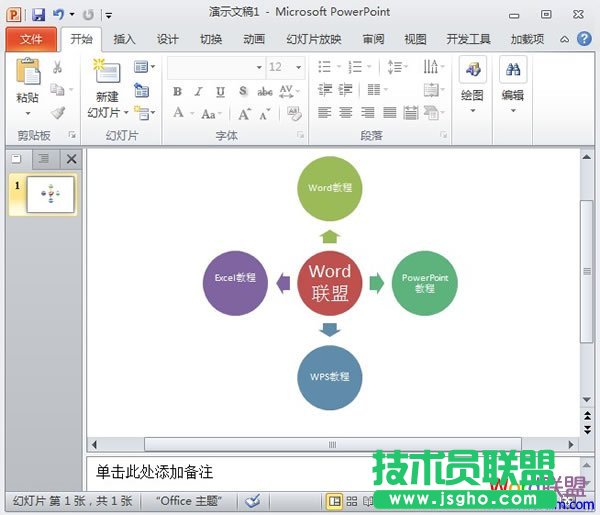Click the 粘贴 paste clipboard icon

(28, 72)
